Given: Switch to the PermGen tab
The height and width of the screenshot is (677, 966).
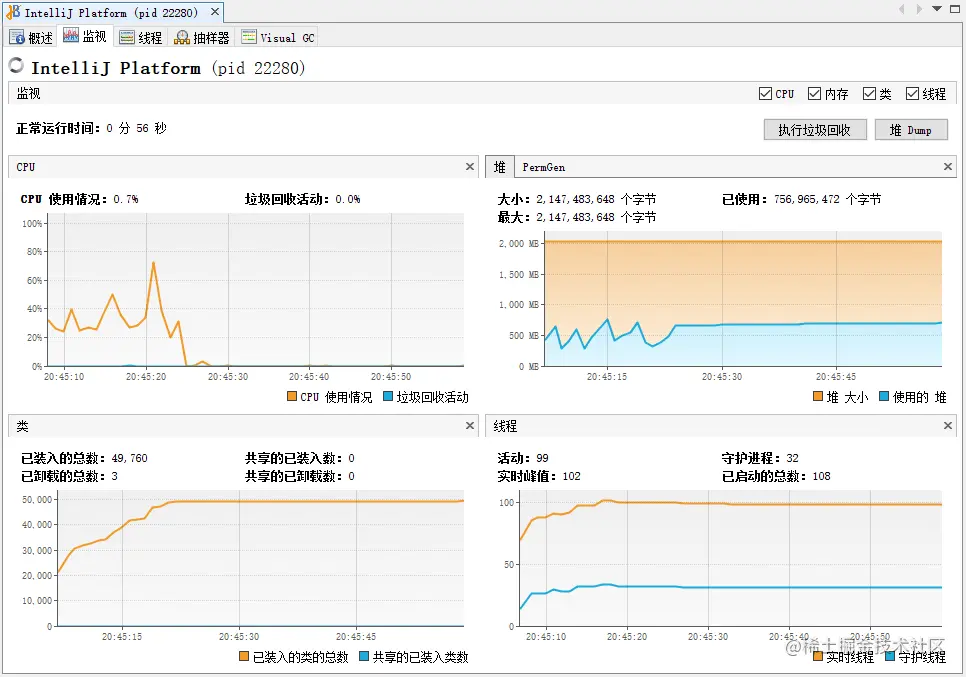Looking at the screenshot, I should pos(543,167).
